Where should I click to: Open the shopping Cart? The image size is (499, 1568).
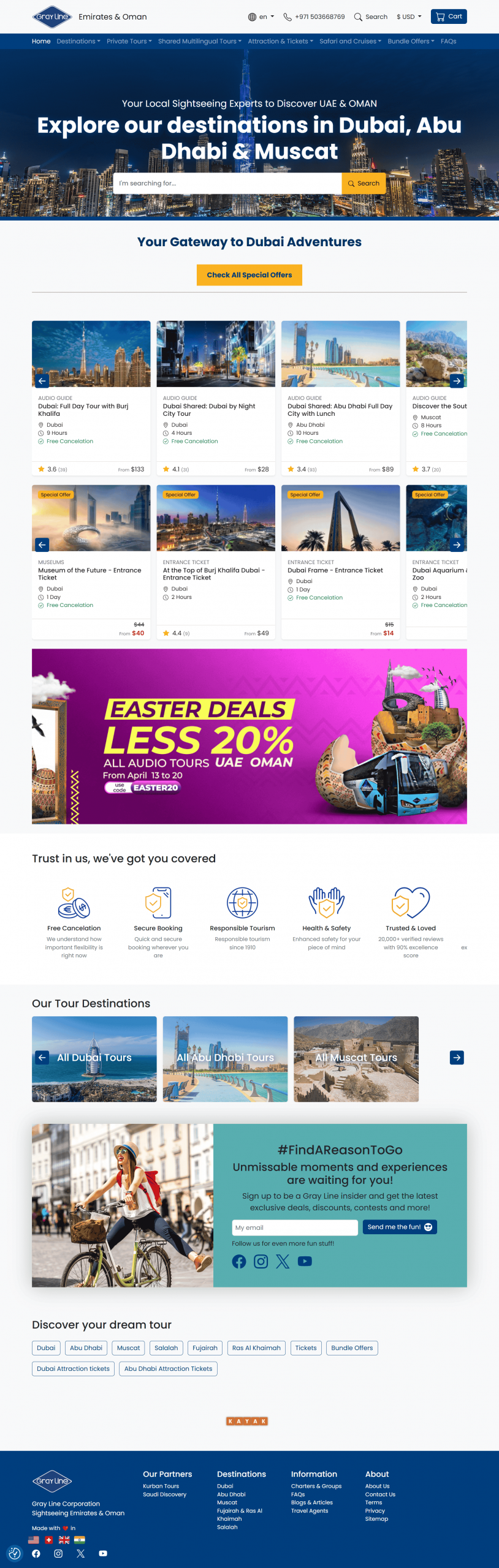pyautogui.click(x=449, y=17)
